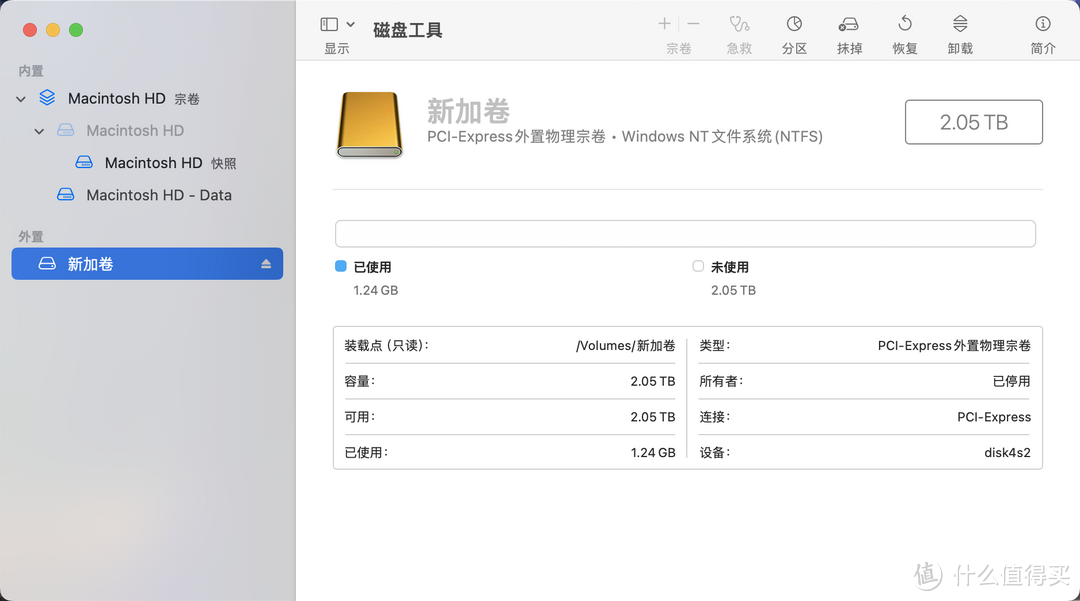Click the 显示 toolbar label

[337, 49]
